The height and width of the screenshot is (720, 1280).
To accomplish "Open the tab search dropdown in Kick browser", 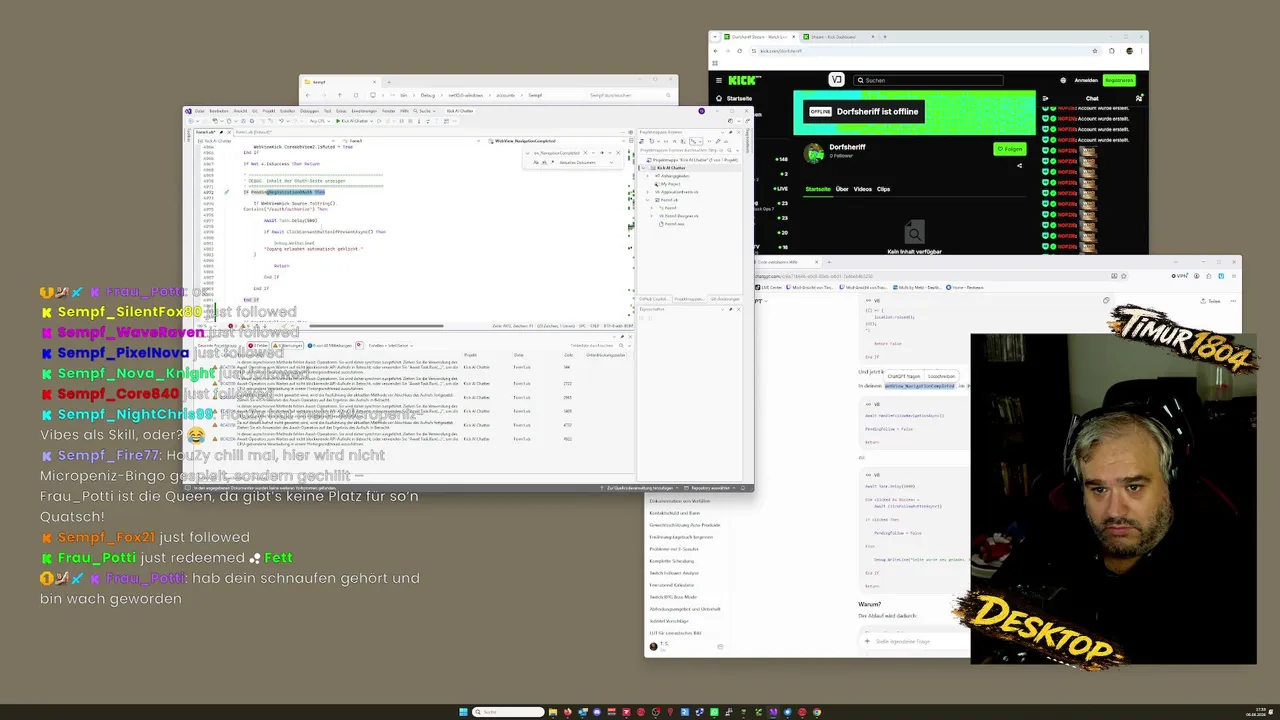I will point(715,37).
